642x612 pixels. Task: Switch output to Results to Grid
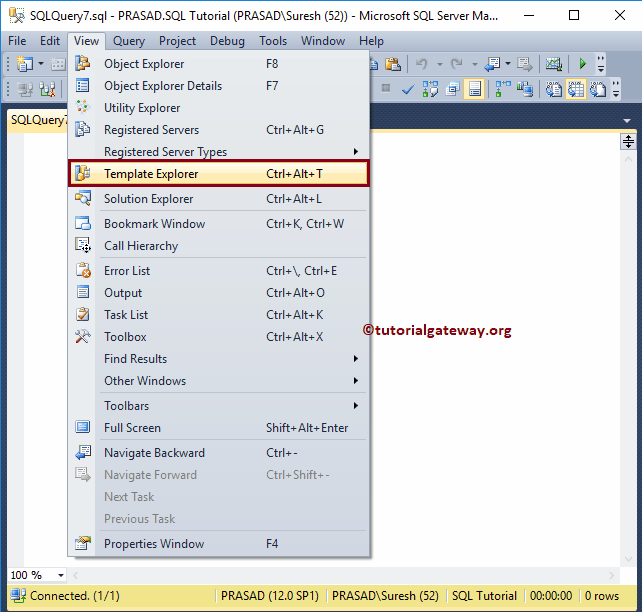coord(576,89)
